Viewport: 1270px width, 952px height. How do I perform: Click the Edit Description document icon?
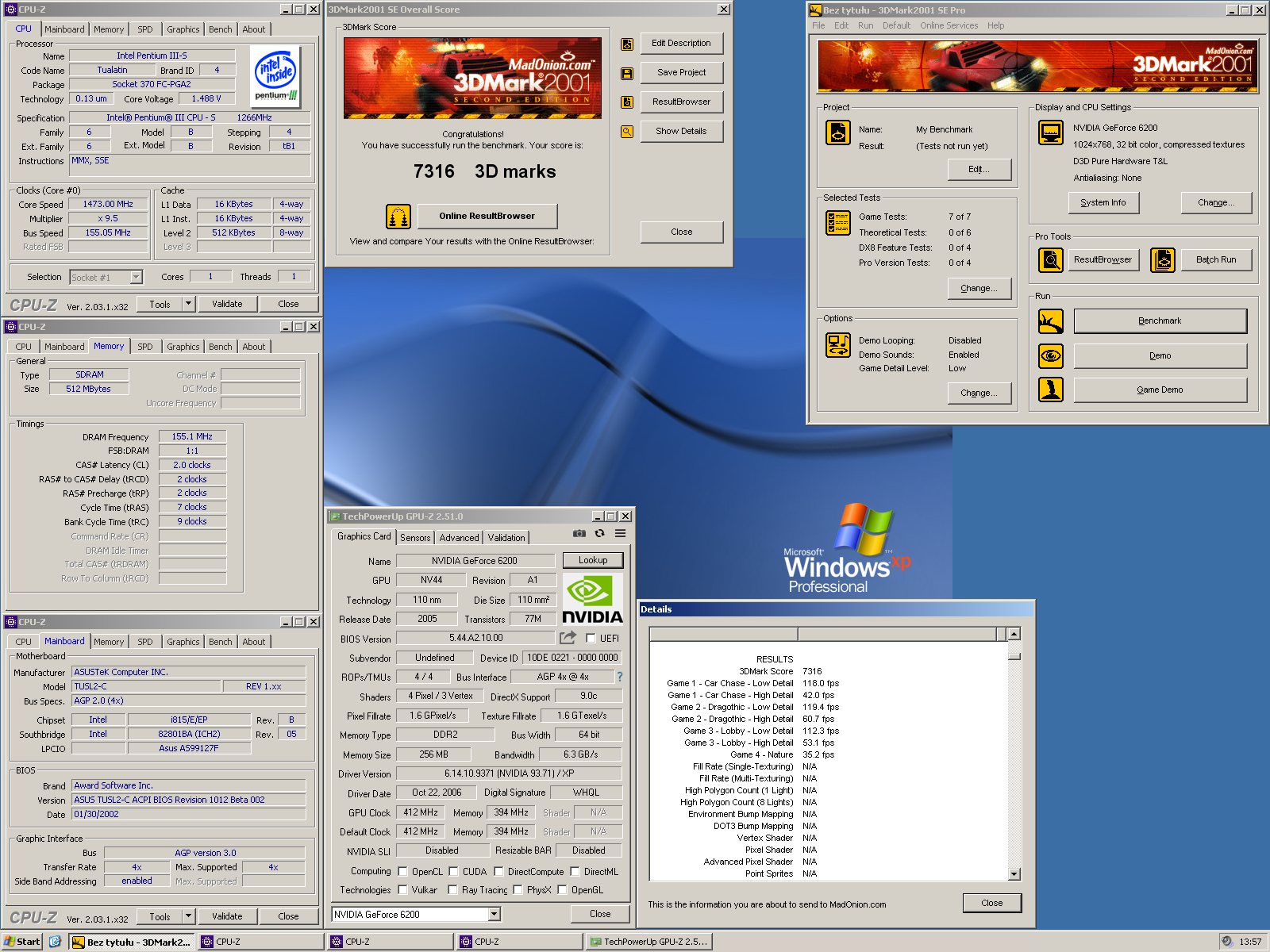pyautogui.click(x=627, y=44)
